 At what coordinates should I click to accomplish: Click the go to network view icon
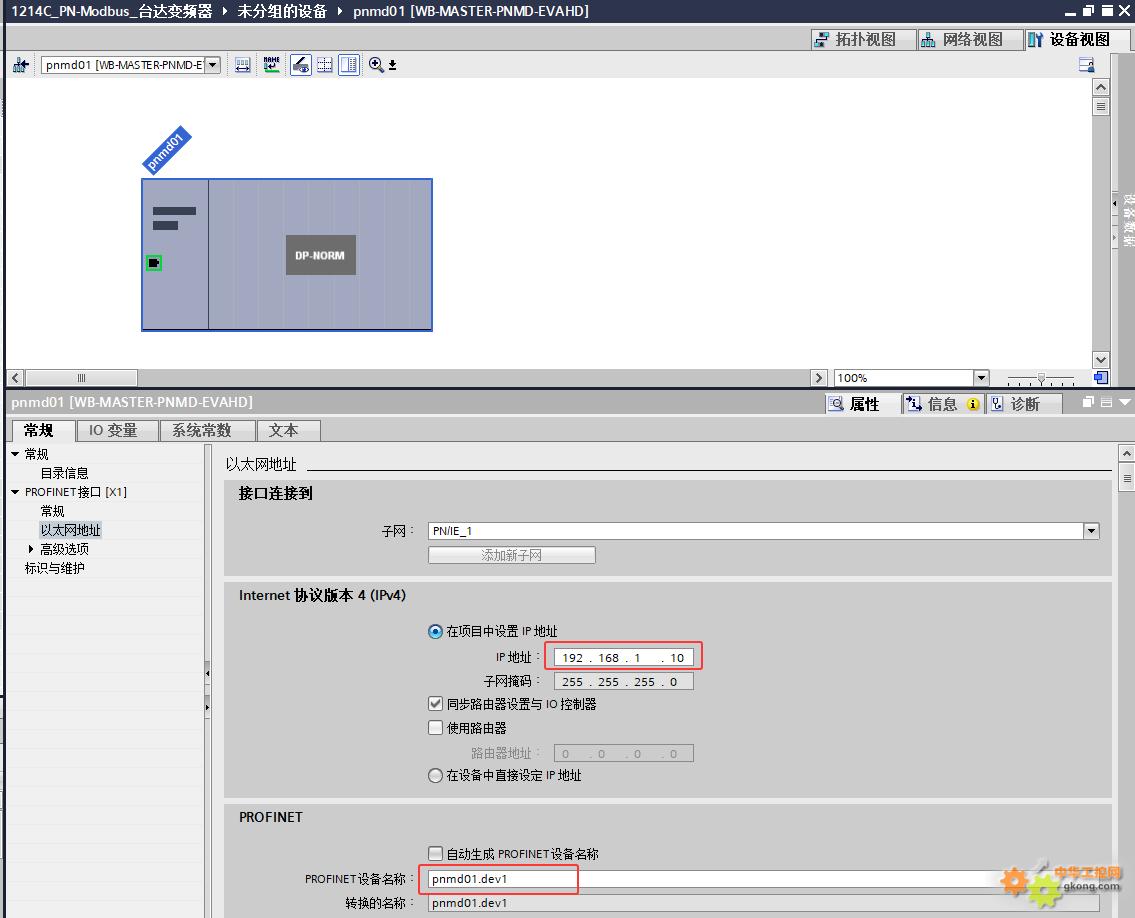(21, 65)
